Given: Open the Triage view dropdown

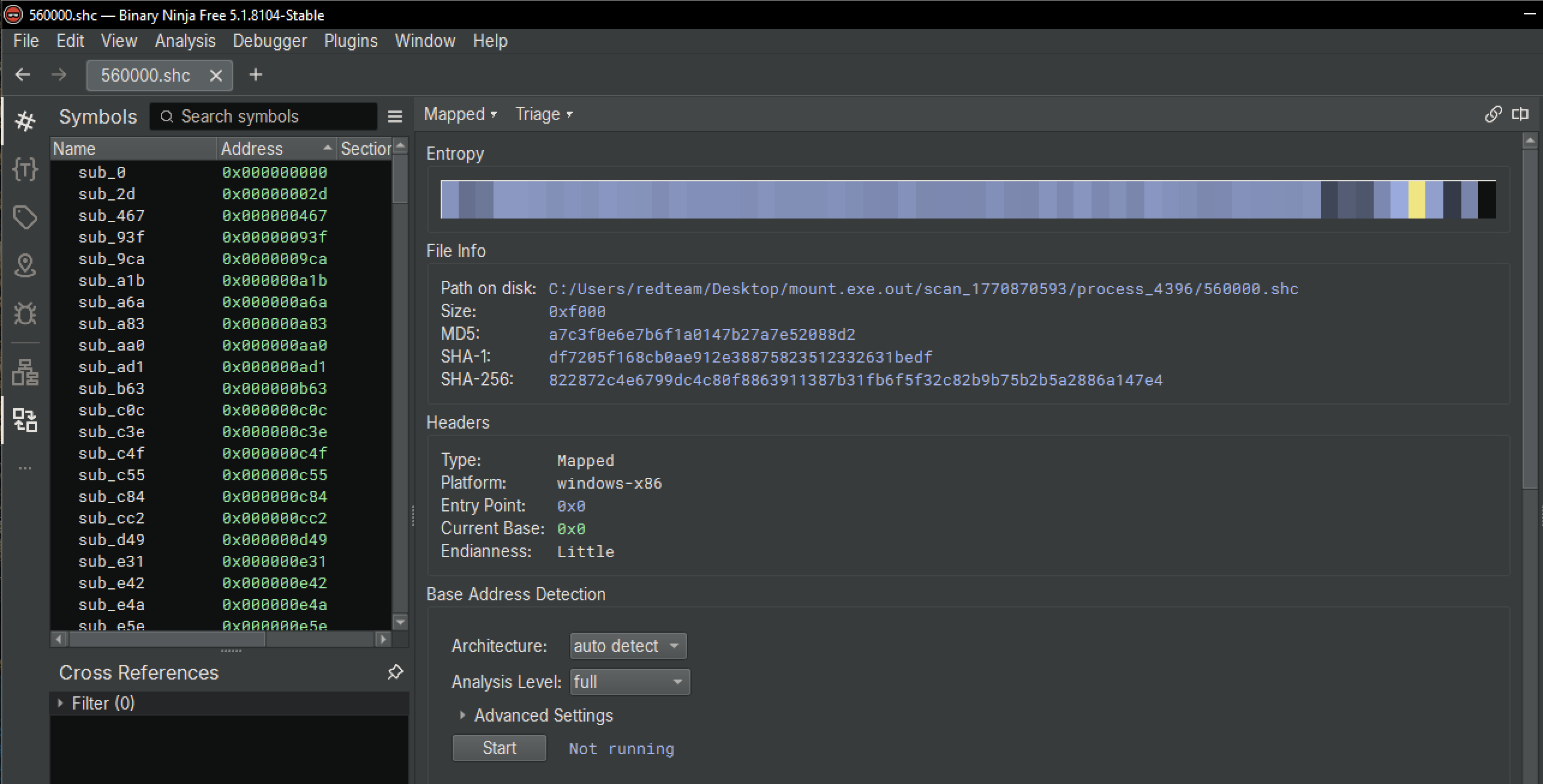Looking at the screenshot, I should pyautogui.click(x=544, y=114).
